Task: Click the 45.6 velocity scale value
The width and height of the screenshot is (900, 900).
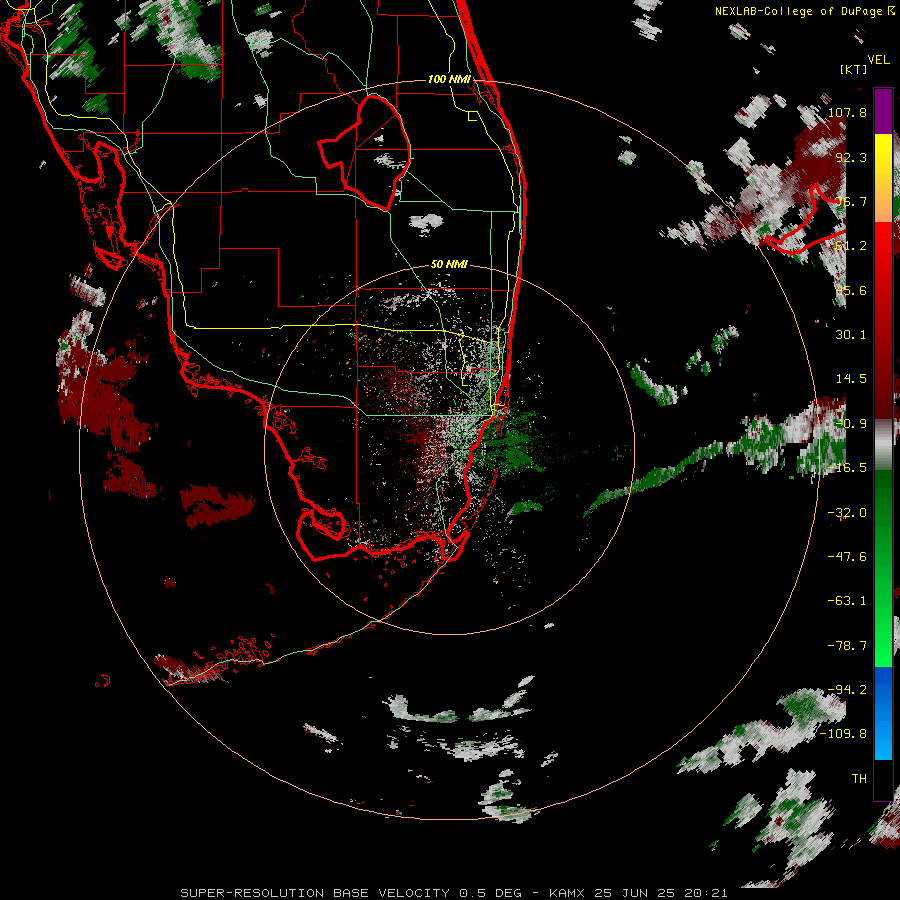Action: tap(851, 290)
